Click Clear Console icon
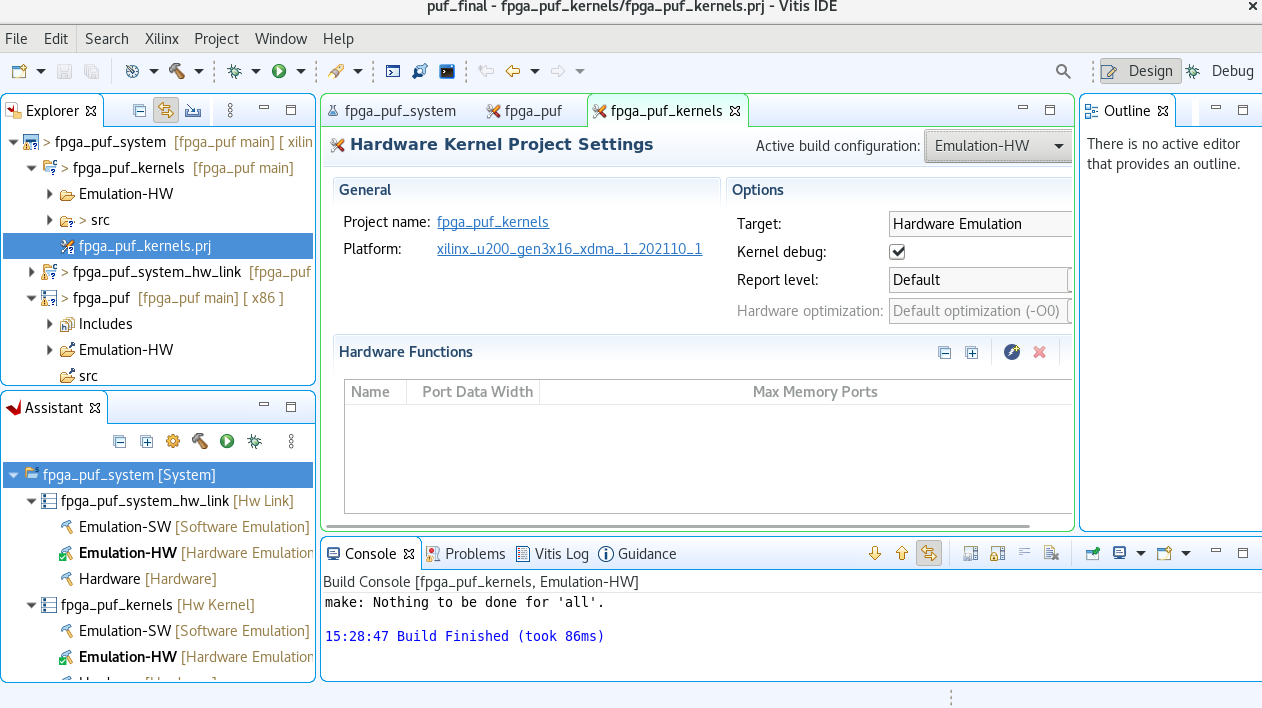1262x708 pixels. [1051, 553]
